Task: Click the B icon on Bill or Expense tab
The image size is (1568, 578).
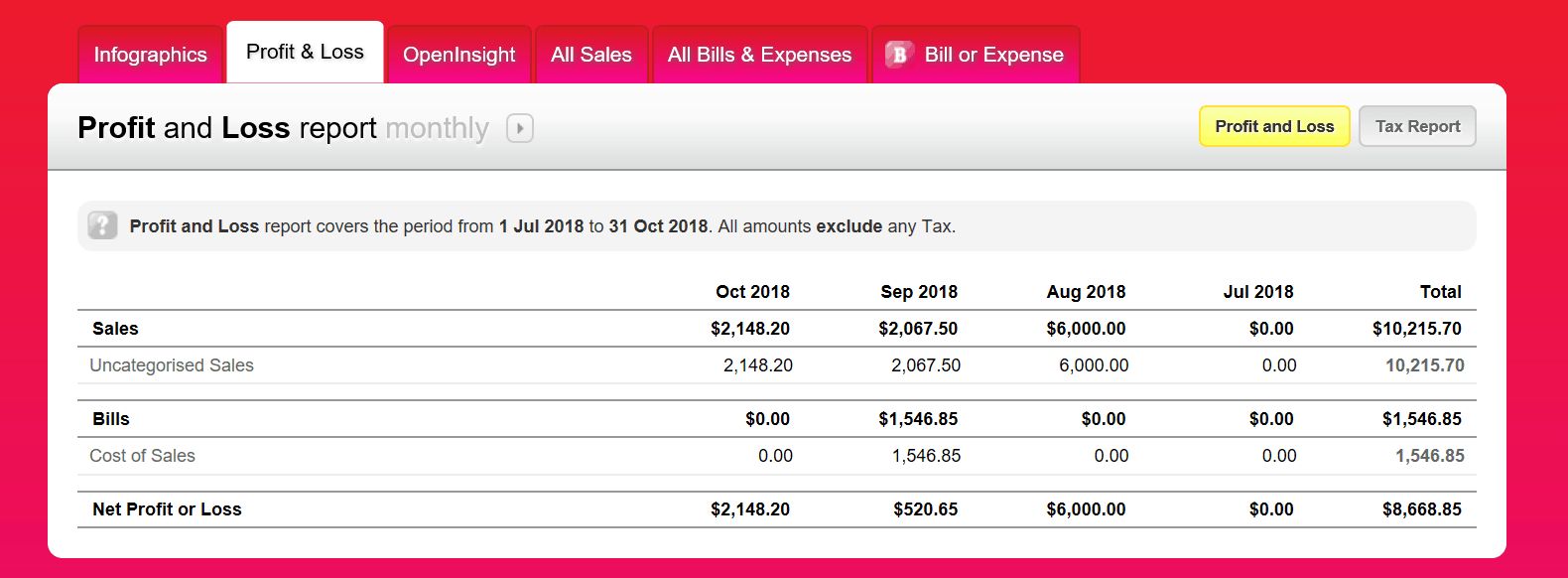Action: pyautogui.click(x=899, y=54)
